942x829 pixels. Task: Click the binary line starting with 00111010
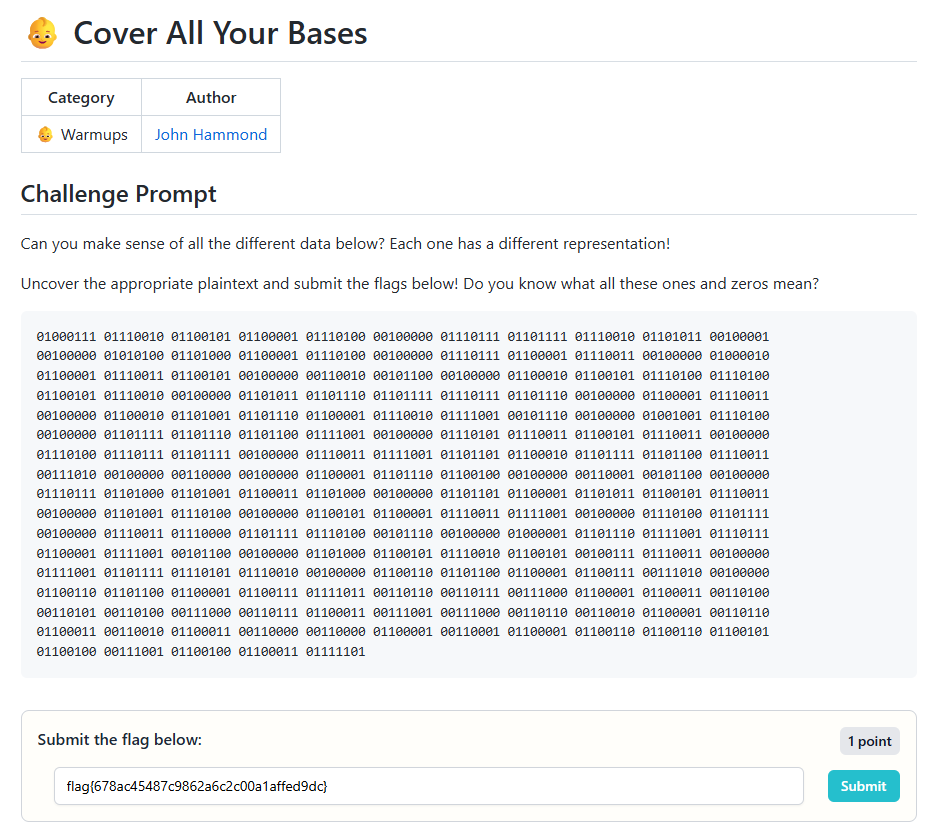pyautogui.click(x=403, y=475)
